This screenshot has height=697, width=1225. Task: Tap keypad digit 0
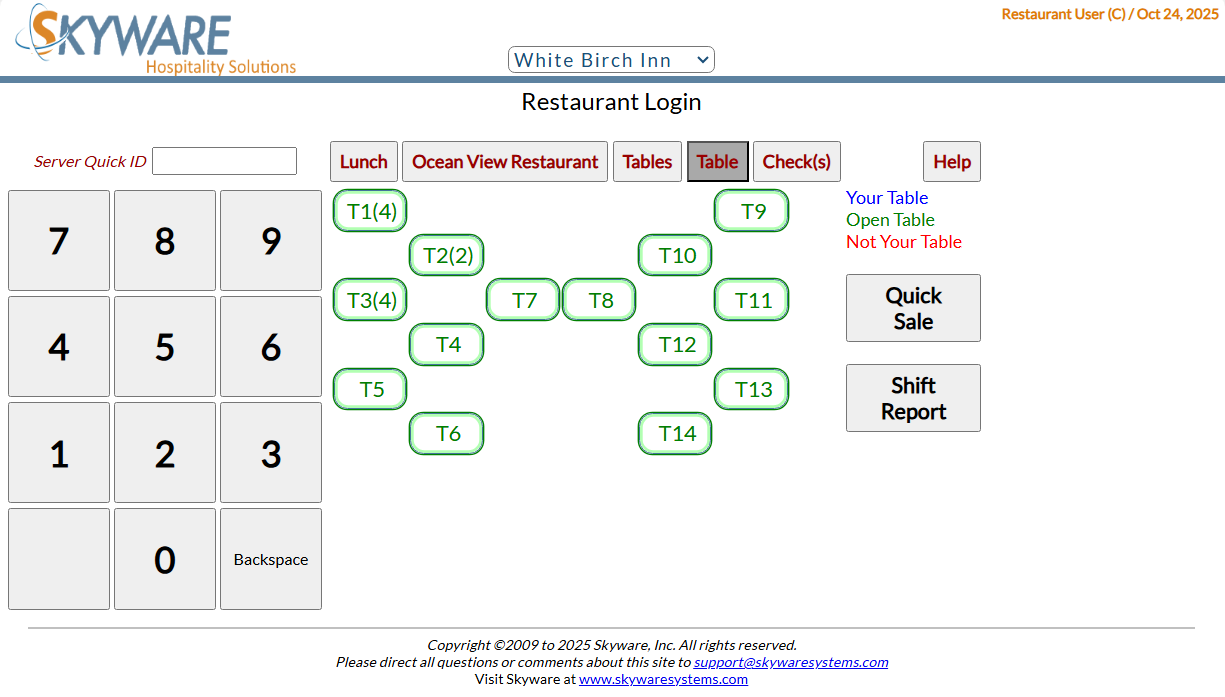165,559
